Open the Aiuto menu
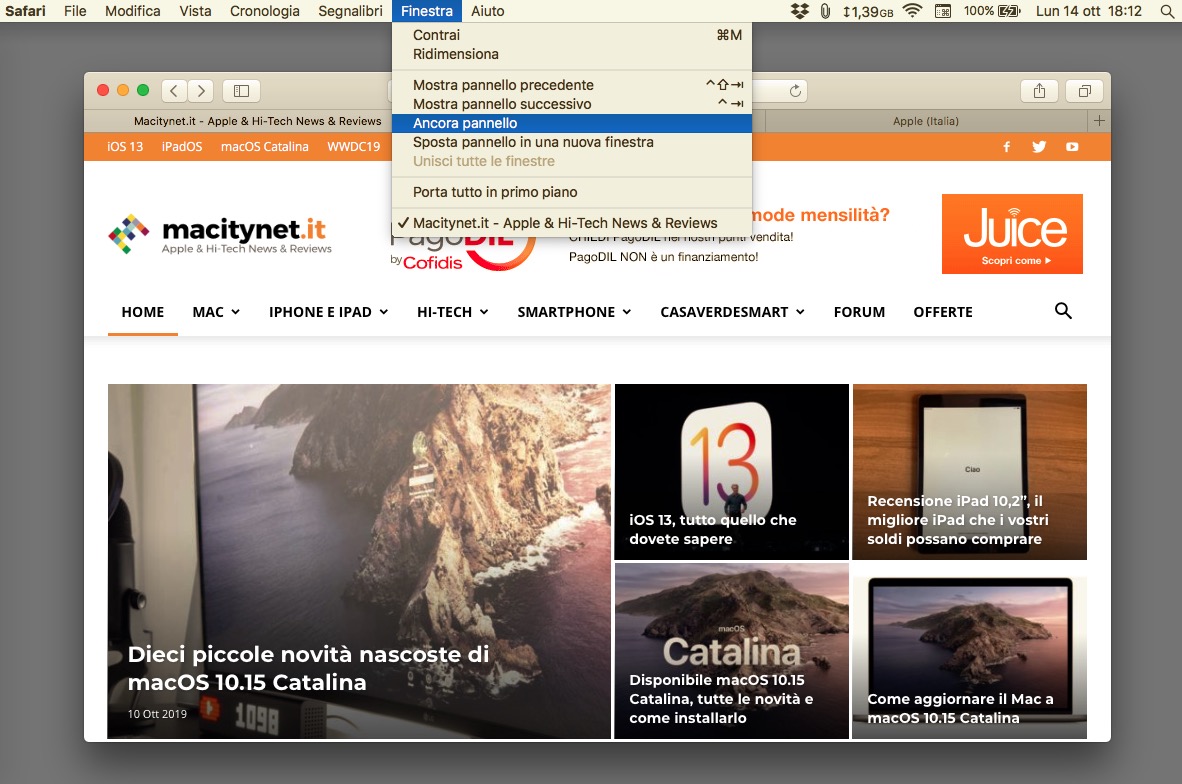Screen dimensions: 1182x784 [x=488, y=11]
